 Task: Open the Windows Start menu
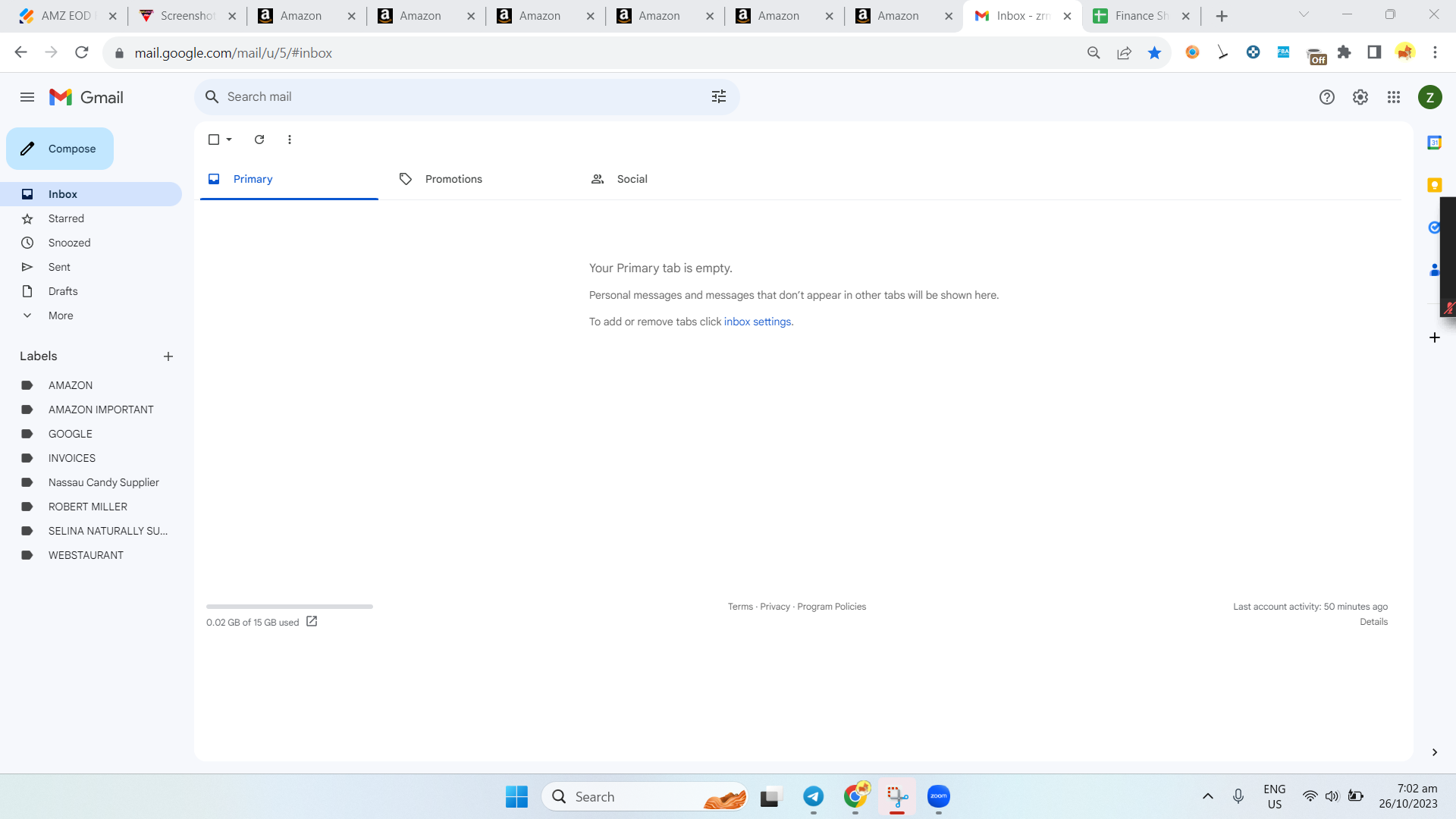tap(517, 796)
